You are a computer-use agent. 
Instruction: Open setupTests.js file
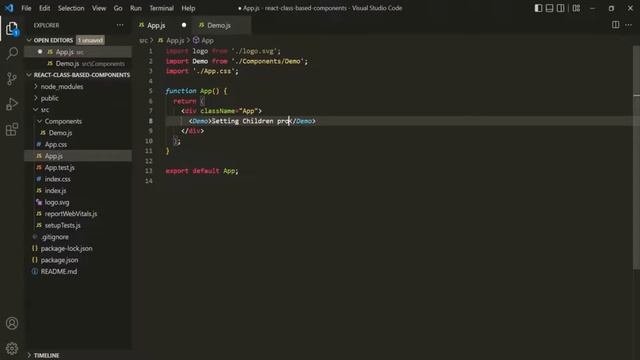click(62, 225)
